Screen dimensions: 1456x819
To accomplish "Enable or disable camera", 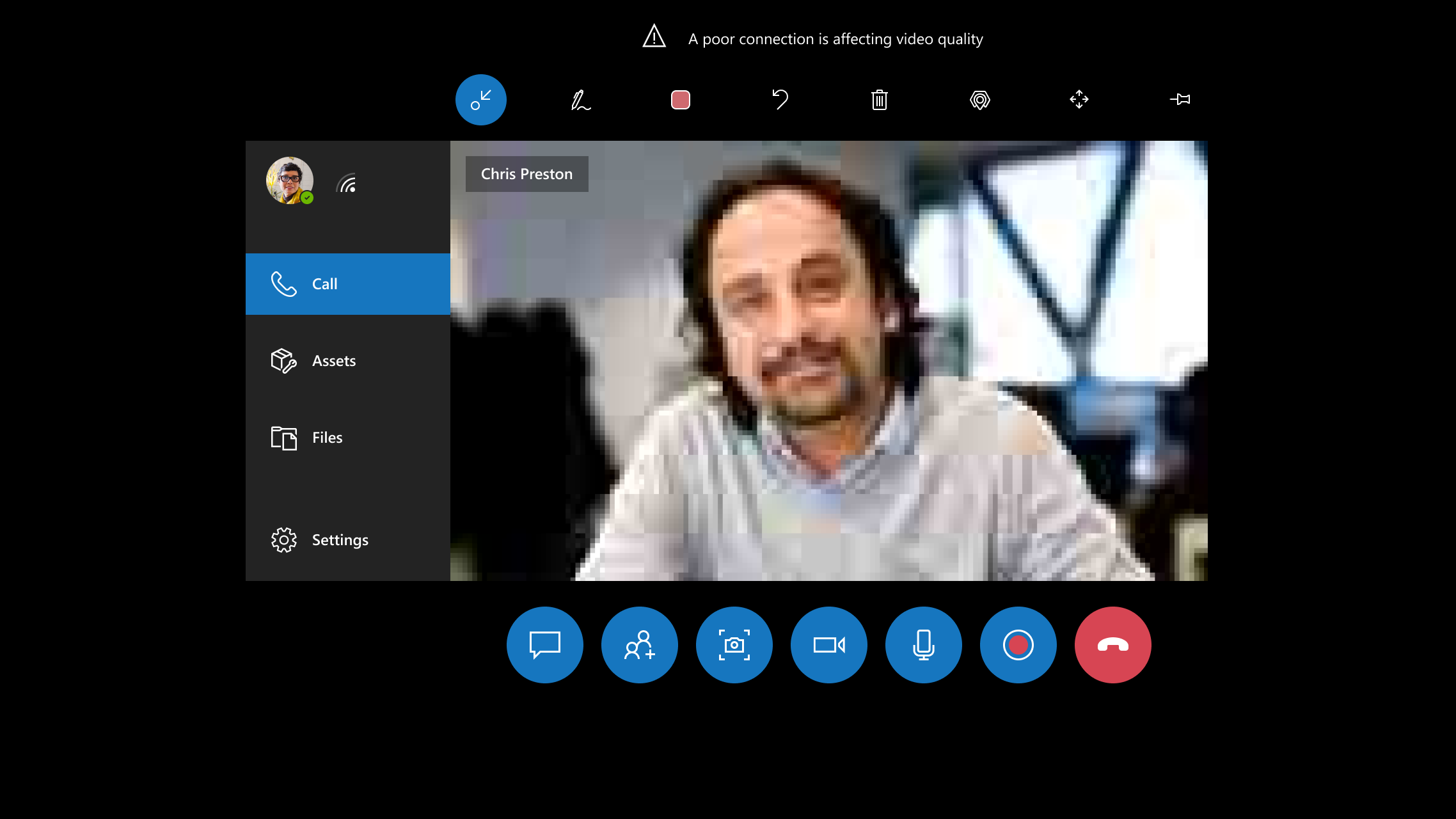I will pos(828,644).
